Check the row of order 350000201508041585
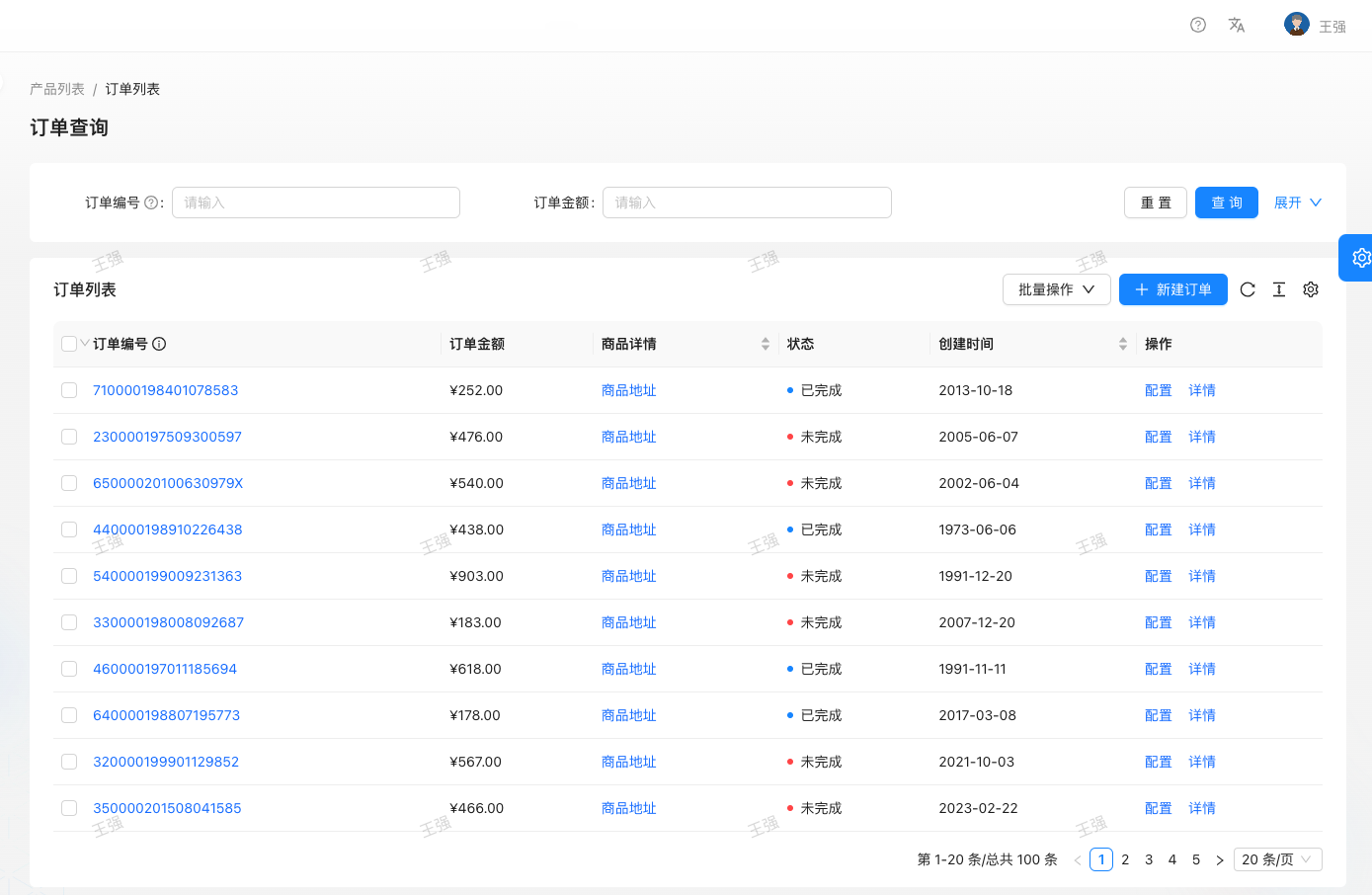1372x895 pixels. pos(69,808)
